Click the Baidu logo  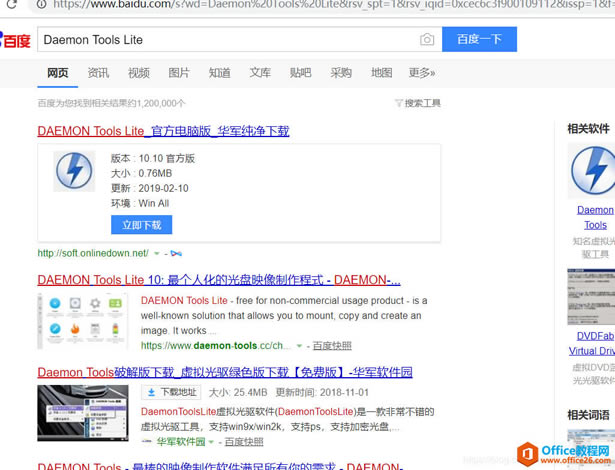[x=15, y=40]
